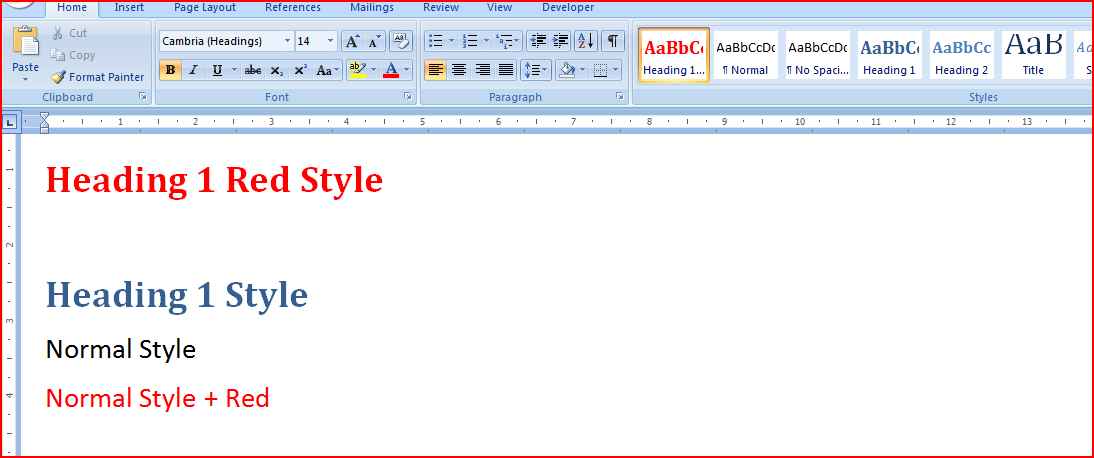Screen dimensions: 1094x458
Task: Open the Page Layout tab
Action: pyautogui.click(x=205, y=7)
